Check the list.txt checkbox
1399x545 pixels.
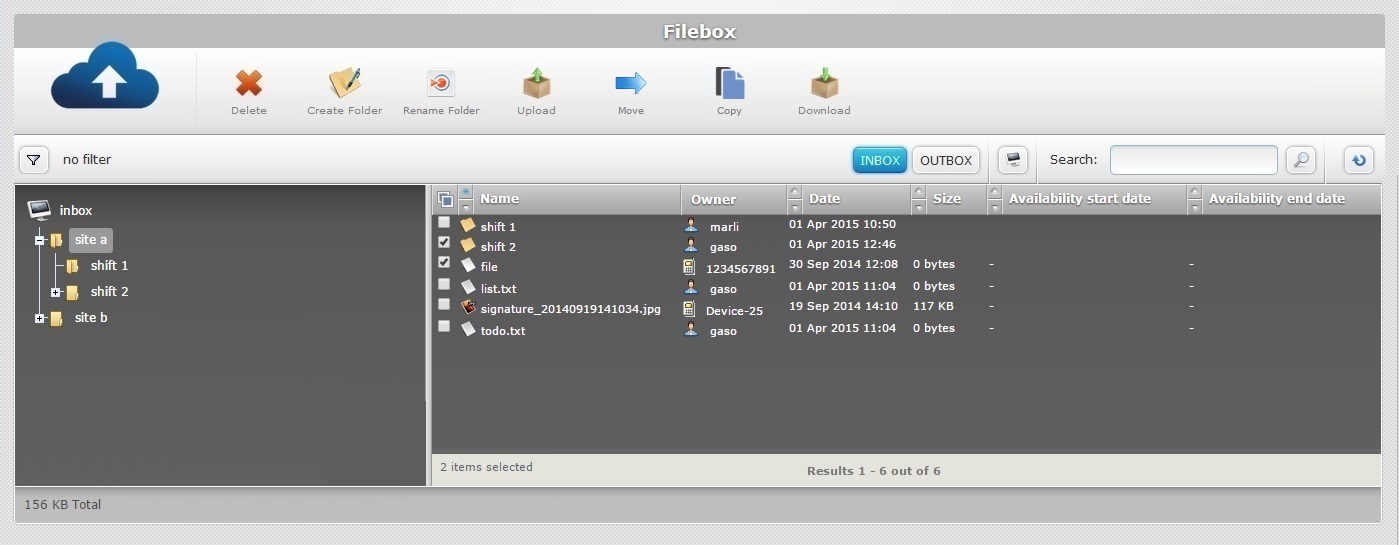click(444, 284)
